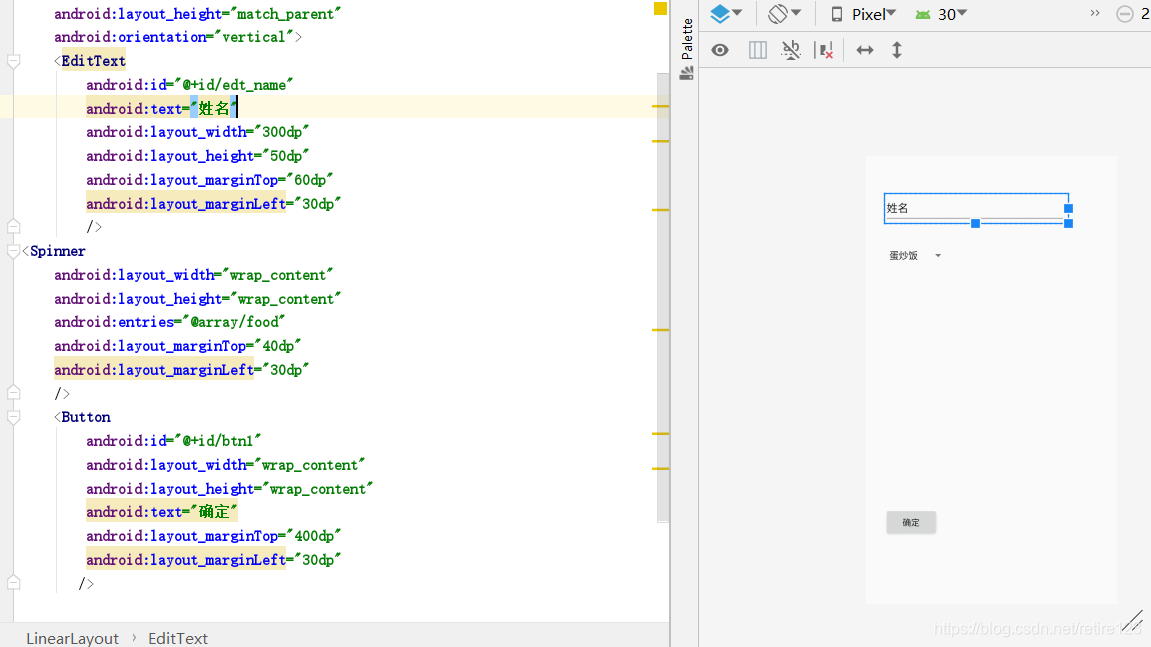Open the Pixel device selector

[x=863, y=14]
